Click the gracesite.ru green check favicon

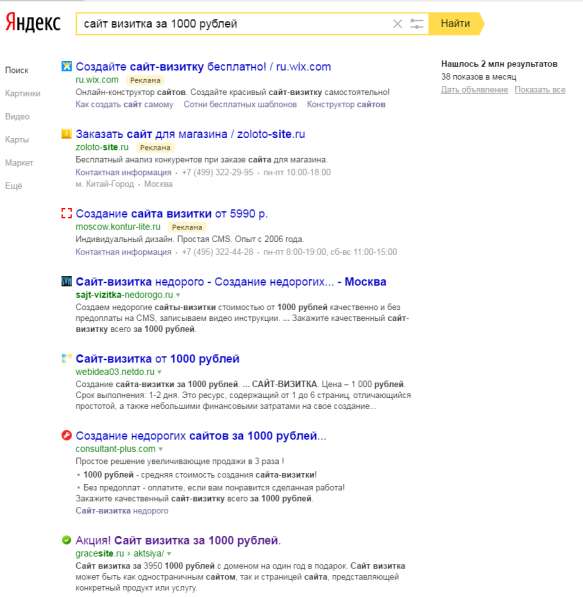66,540
